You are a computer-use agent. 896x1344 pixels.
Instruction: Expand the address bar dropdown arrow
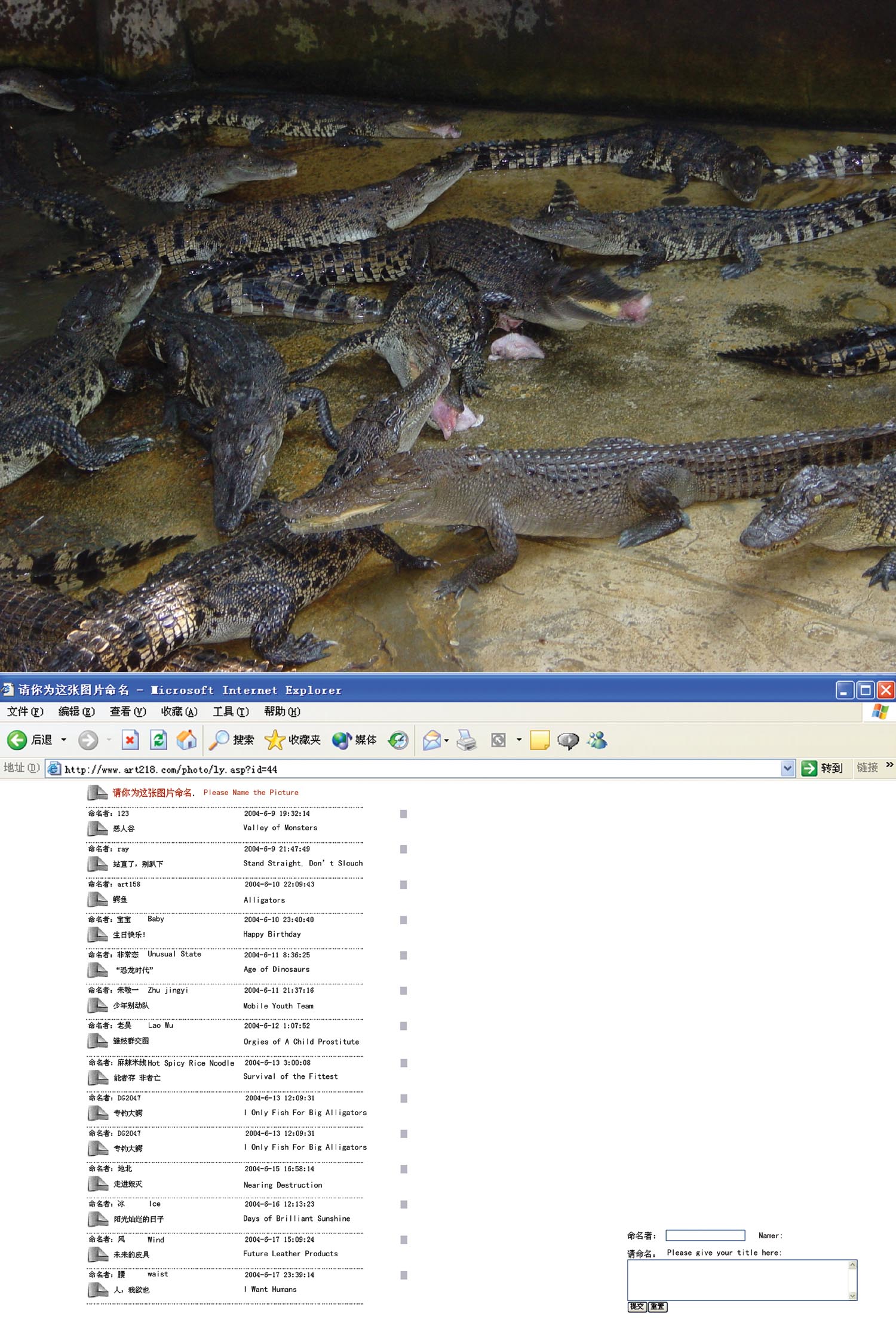788,769
